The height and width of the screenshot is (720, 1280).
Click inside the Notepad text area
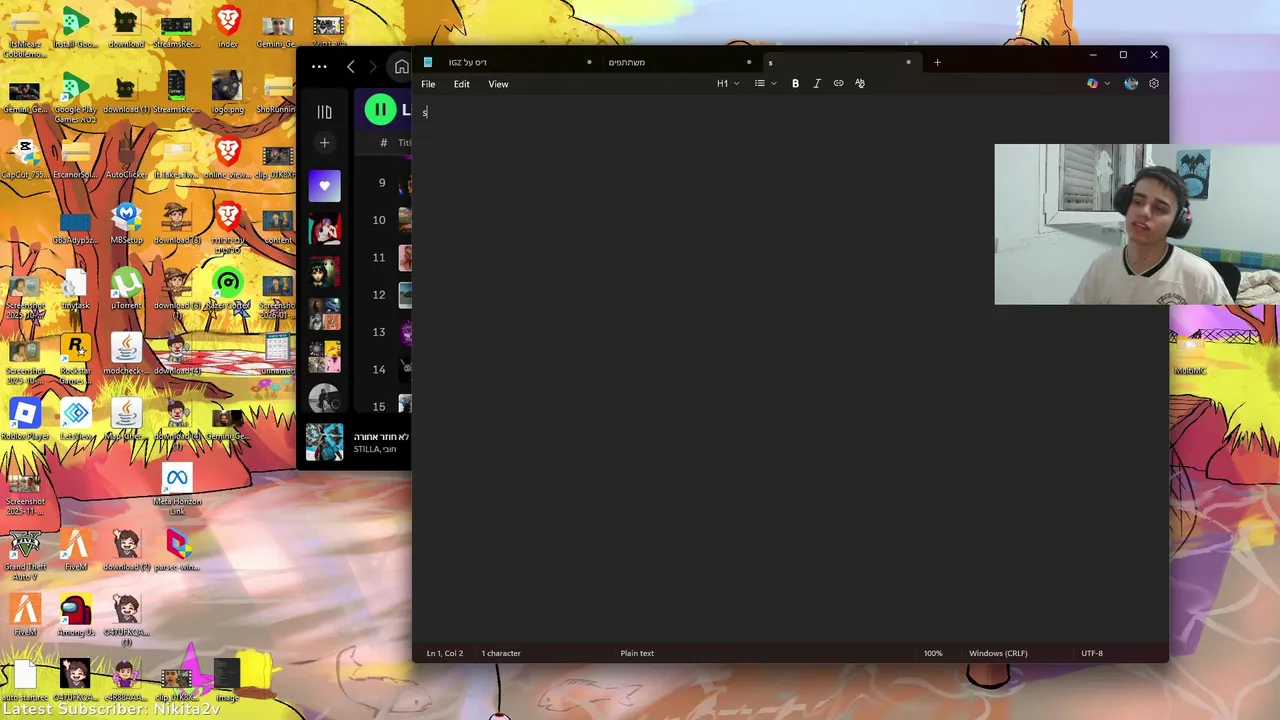tap(790, 370)
